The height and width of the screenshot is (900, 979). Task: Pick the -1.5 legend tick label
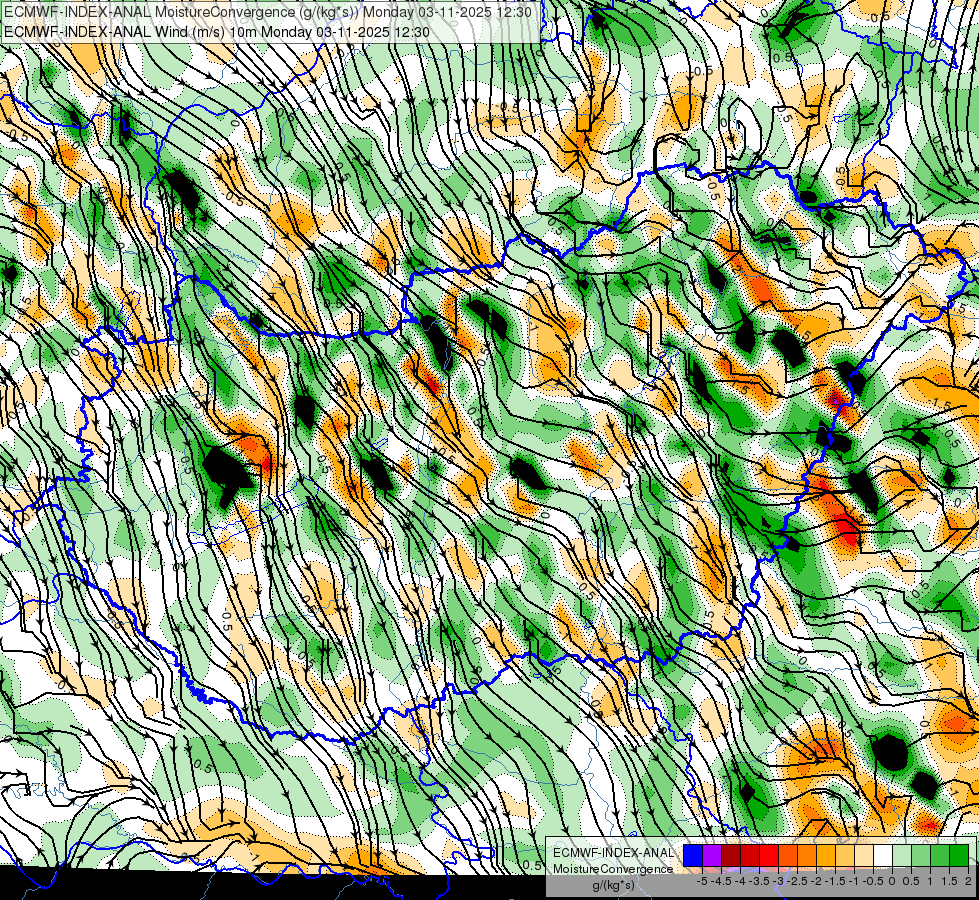[x=835, y=881]
